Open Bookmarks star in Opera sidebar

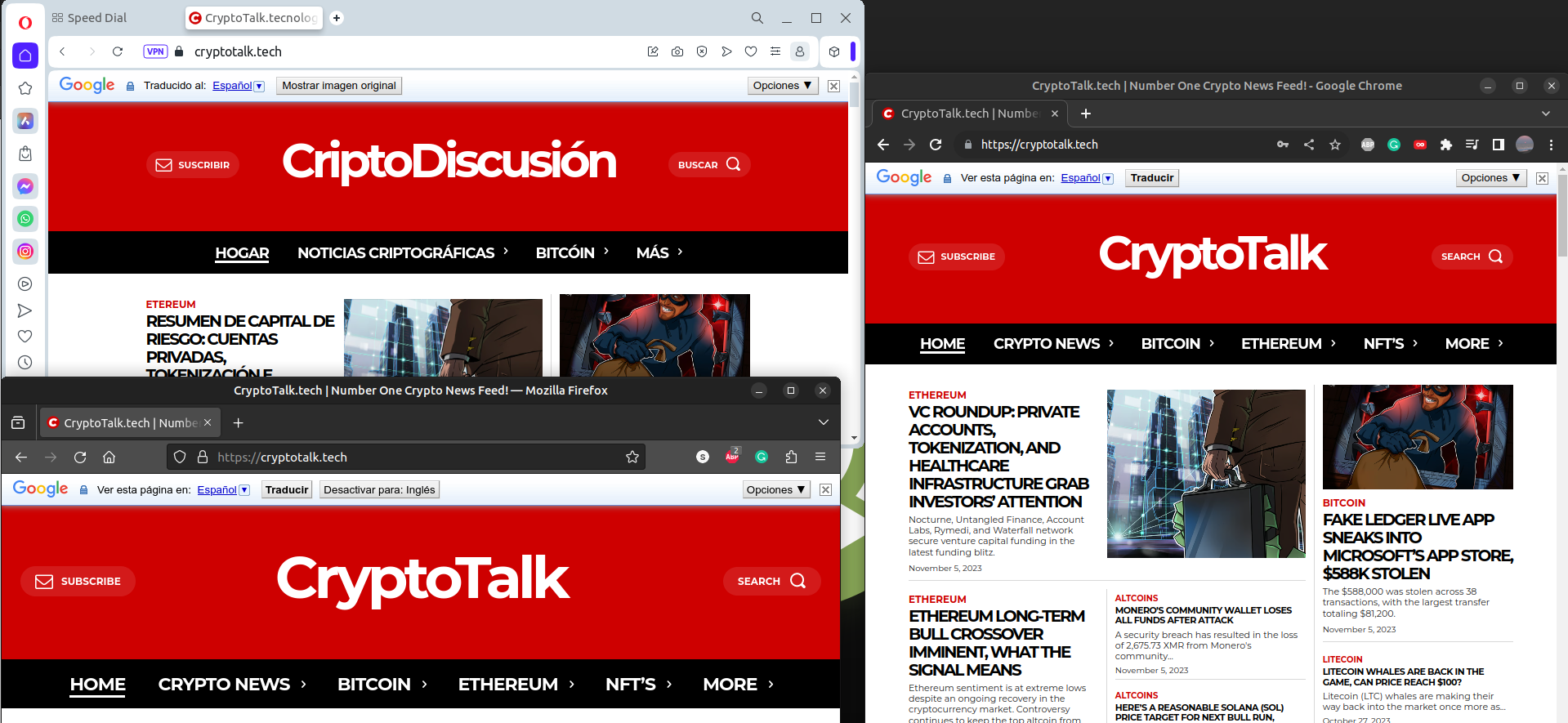25,88
